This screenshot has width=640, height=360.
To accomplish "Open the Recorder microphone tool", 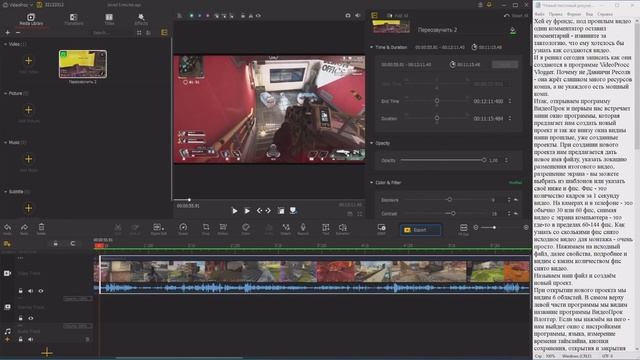I will [x=303, y=227].
